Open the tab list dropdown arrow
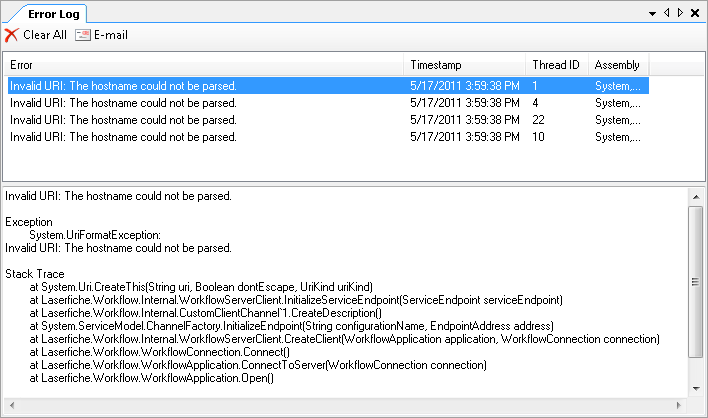The image size is (708, 418). point(652,13)
